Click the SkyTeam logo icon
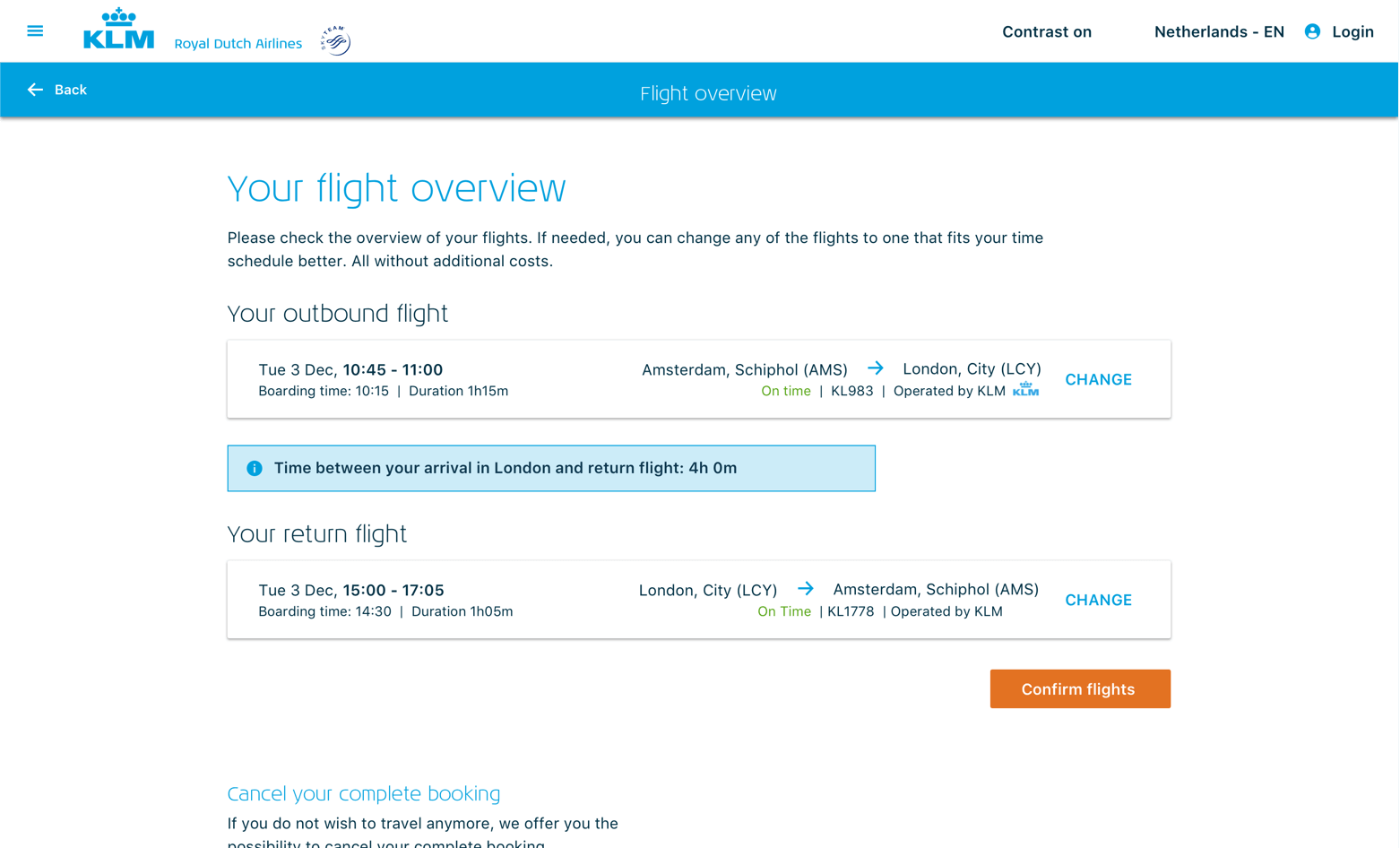1400x848 pixels. (x=335, y=40)
